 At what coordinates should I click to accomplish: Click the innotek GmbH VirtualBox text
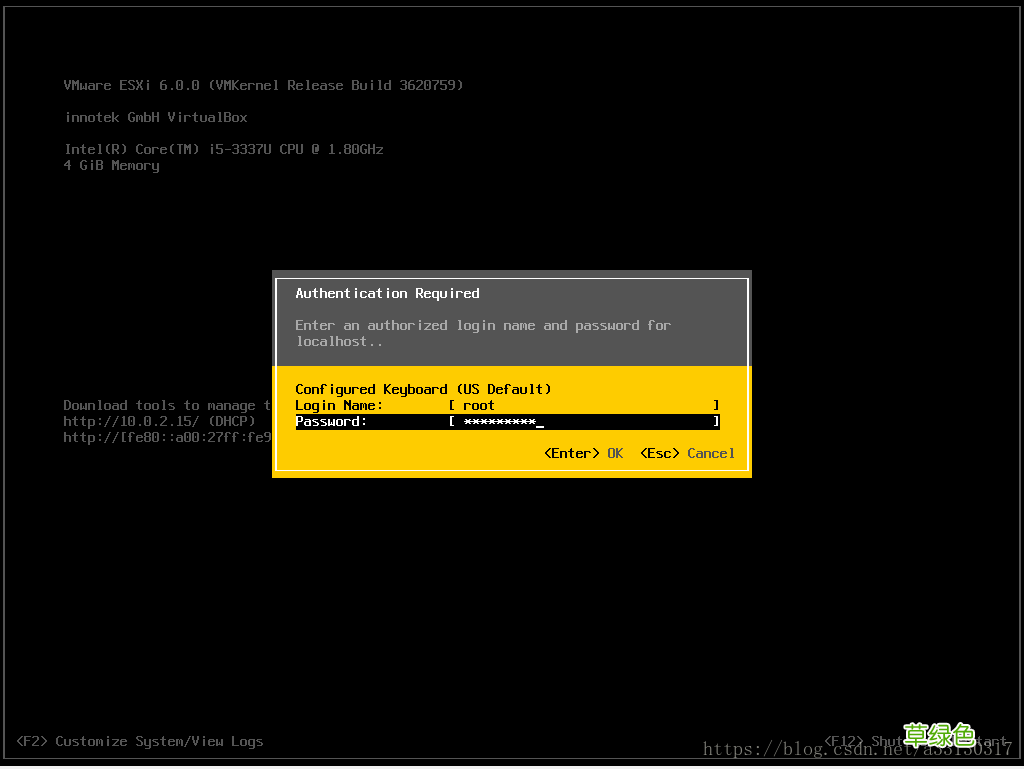tap(156, 118)
